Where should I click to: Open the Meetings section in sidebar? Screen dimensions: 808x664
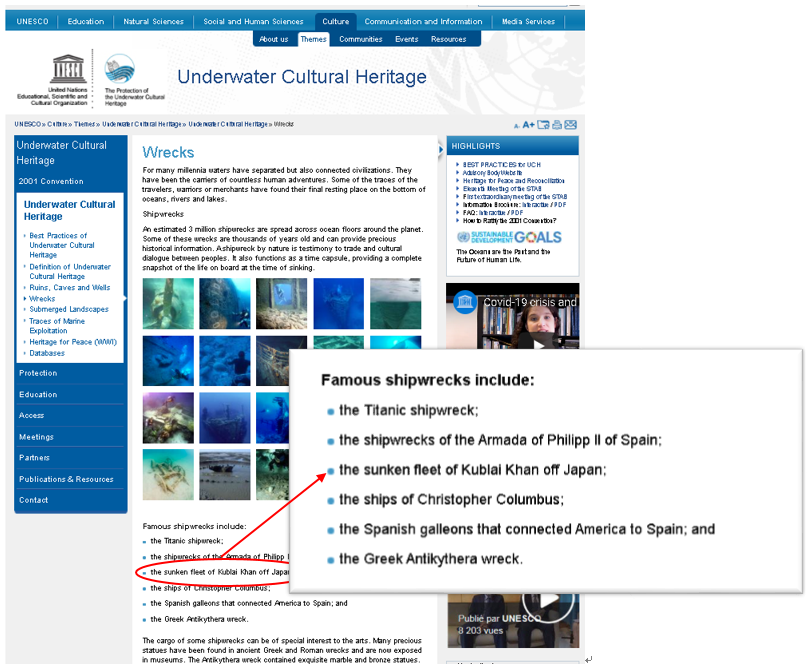click(36, 437)
